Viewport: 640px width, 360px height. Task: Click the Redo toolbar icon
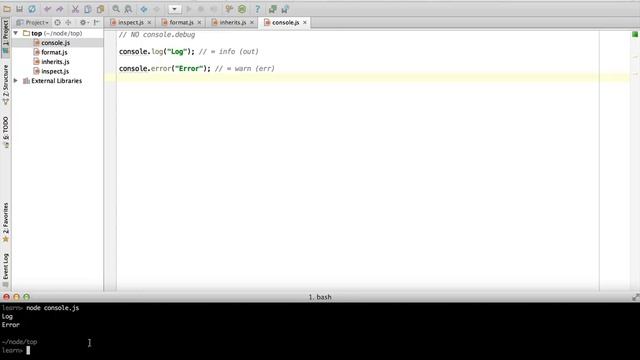click(x=60, y=9)
